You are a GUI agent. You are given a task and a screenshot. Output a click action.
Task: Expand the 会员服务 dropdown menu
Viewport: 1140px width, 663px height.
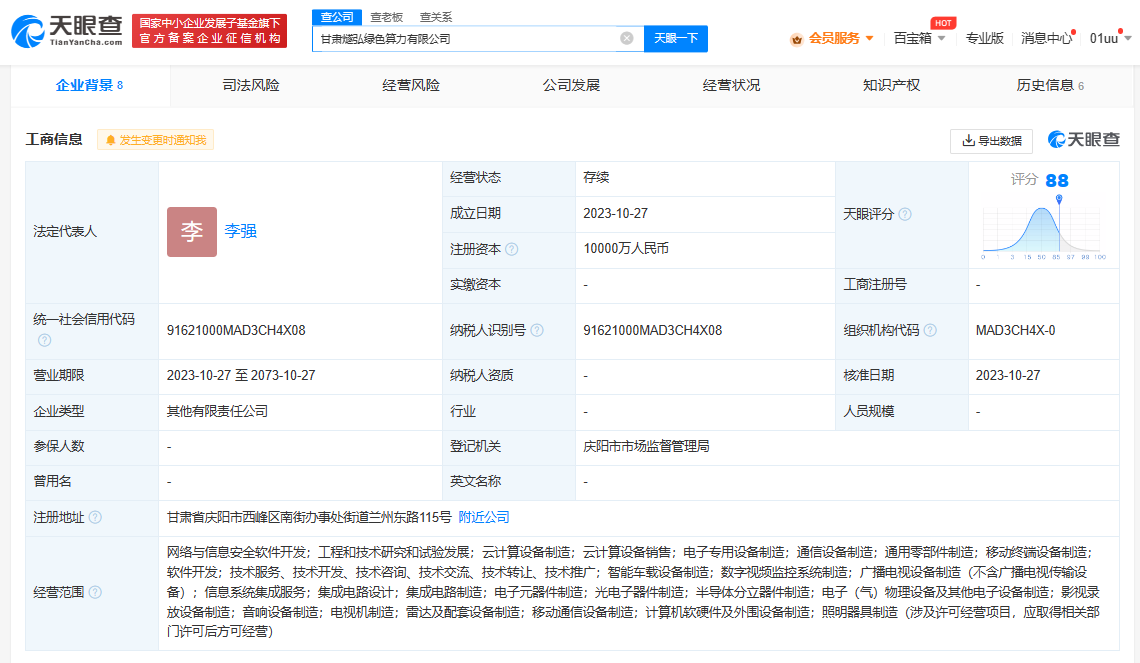click(834, 38)
